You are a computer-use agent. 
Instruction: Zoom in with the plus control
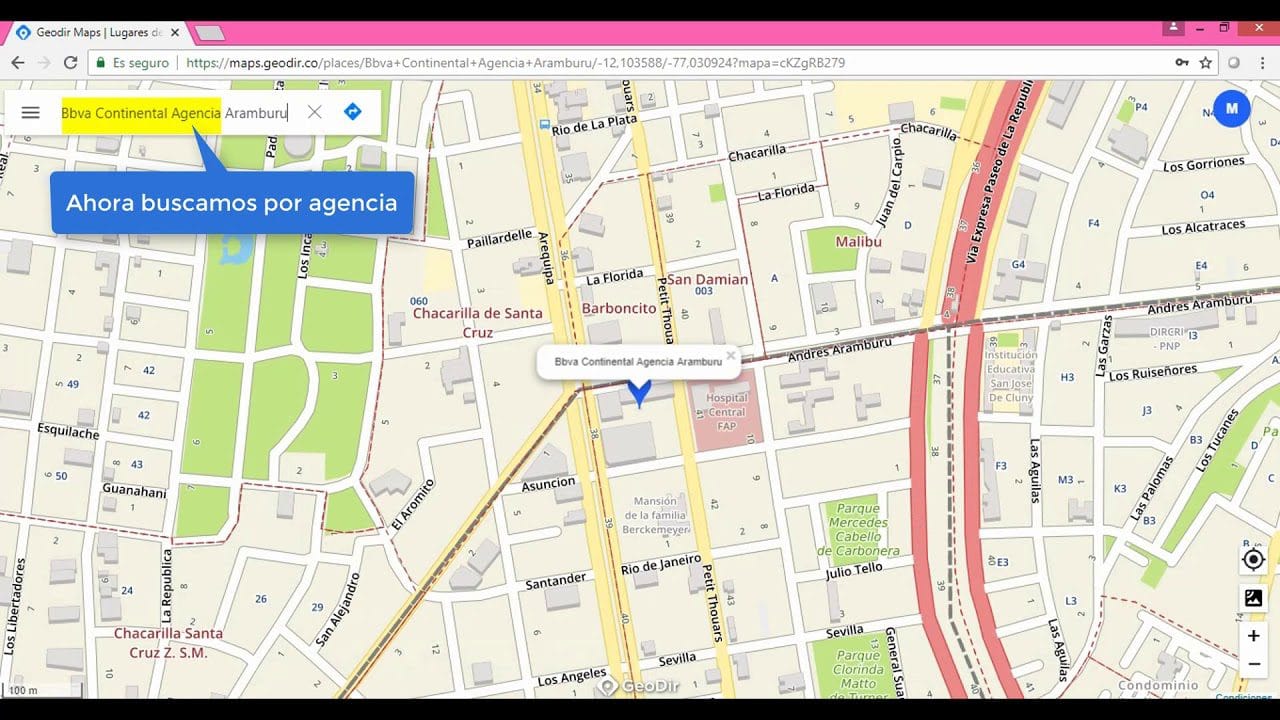click(x=1253, y=635)
